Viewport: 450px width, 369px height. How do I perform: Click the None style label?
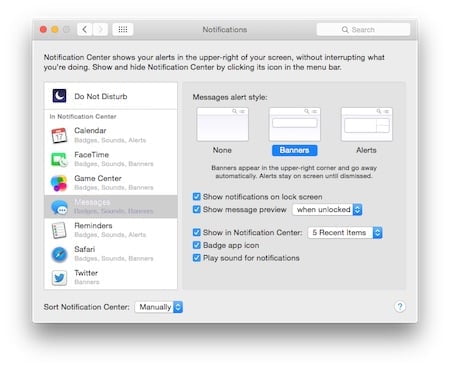222,150
